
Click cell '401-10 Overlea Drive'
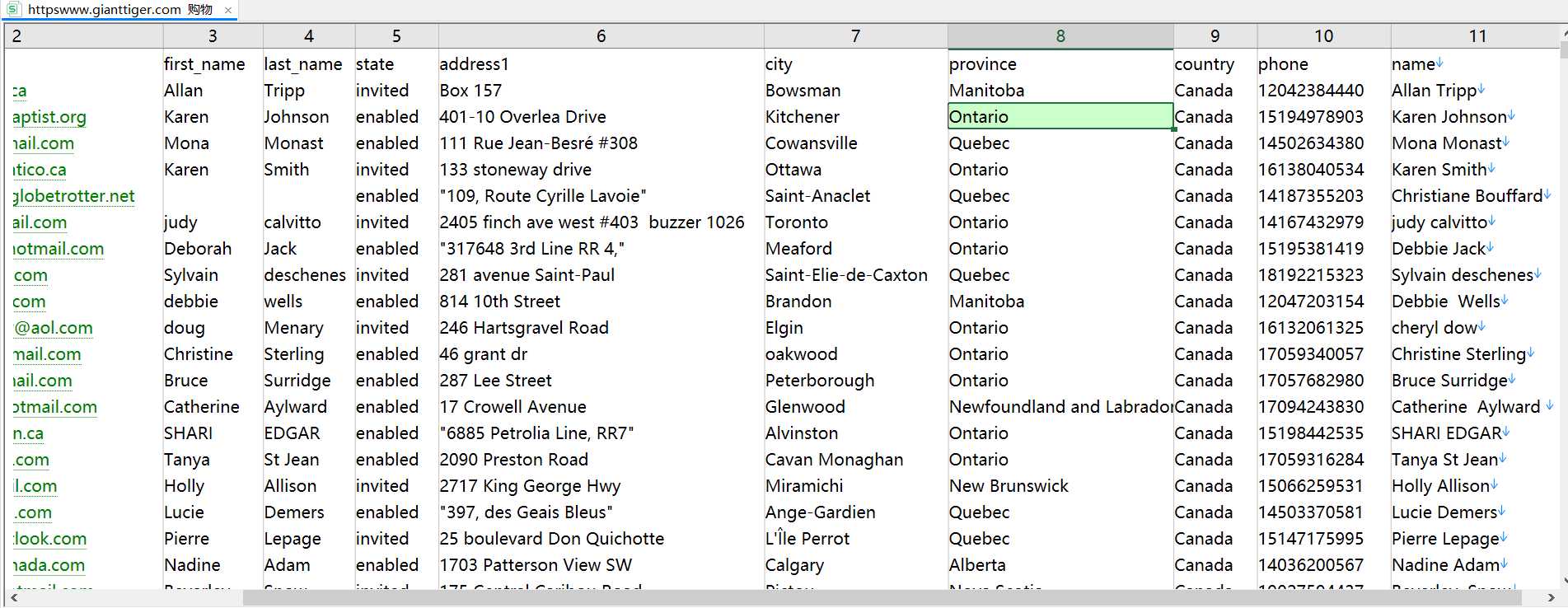tap(601, 117)
